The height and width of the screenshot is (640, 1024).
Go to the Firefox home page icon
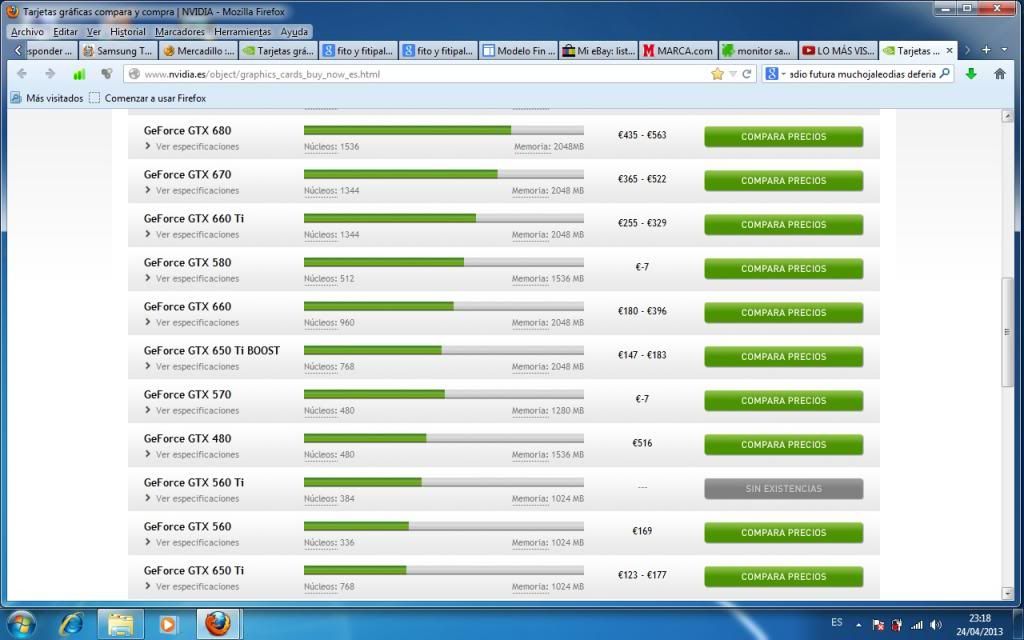tap(1000, 74)
